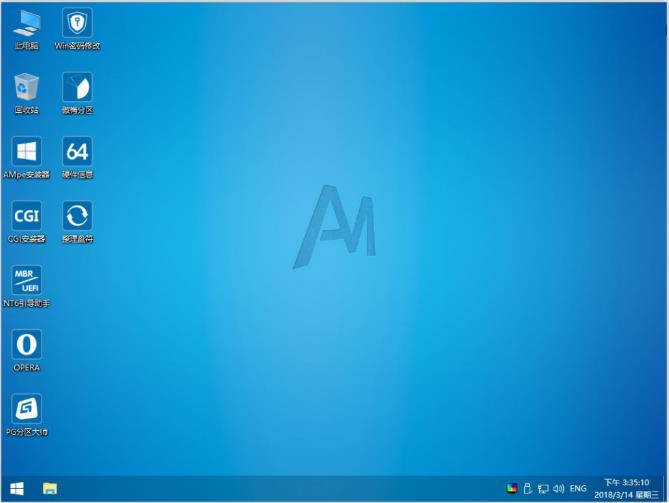
Task: Open the Win password modify tool
Action: tap(77, 29)
